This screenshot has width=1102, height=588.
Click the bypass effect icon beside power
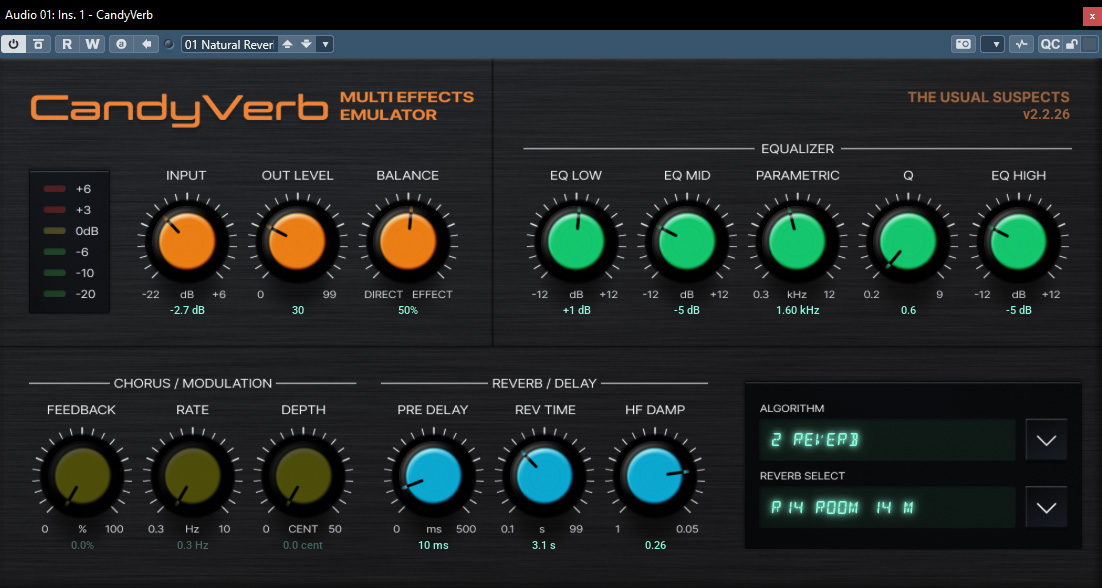click(x=38, y=44)
